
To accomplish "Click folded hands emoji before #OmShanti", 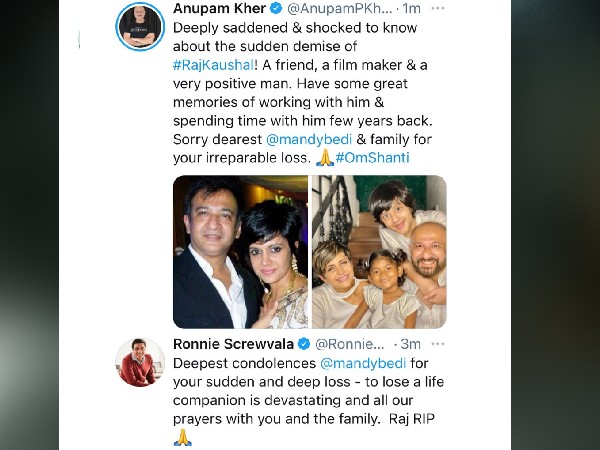I will click(x=325, y=157).
